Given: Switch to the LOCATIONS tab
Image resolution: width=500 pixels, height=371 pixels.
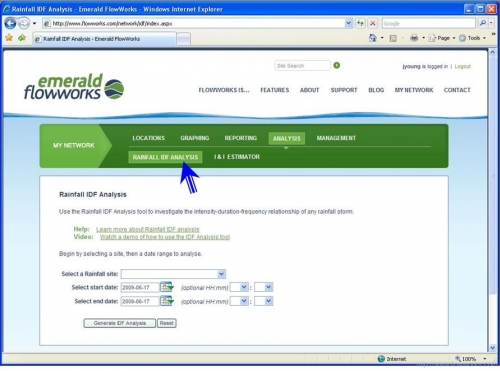Looking at the screenshot, I should point(148,138).
